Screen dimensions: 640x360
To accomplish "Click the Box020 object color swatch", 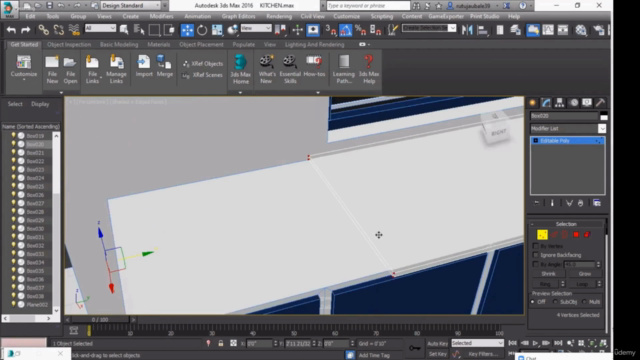I will 604,116.
